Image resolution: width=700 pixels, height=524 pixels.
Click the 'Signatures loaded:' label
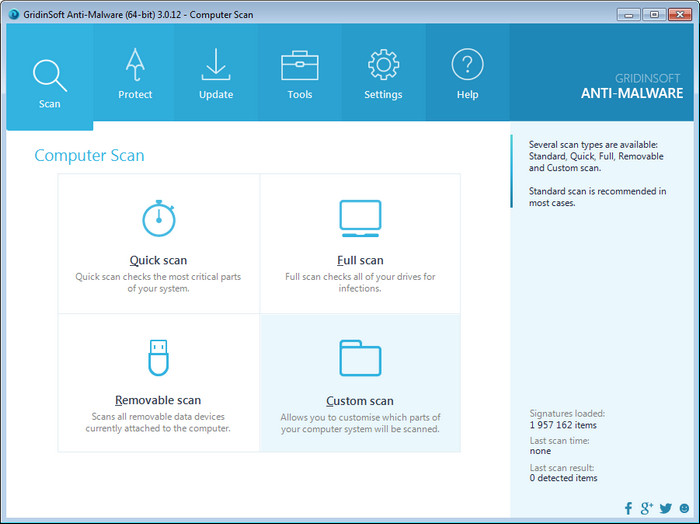[x=567, y=413]
